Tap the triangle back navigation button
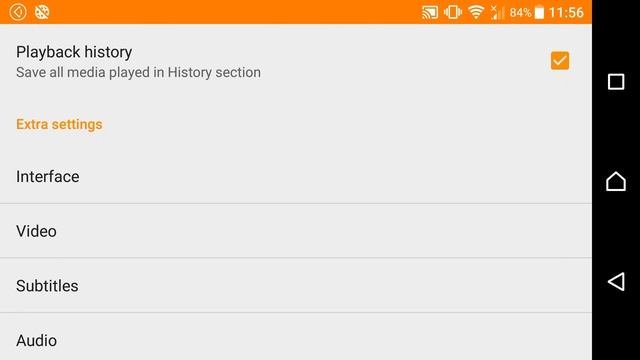640x360 pixels. coord(616,282)
